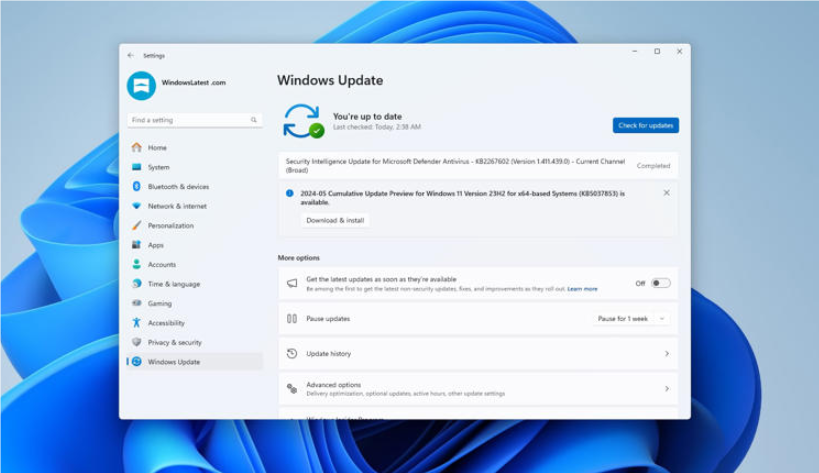
Task: Click Download & install button
Action: coord(335,220)
